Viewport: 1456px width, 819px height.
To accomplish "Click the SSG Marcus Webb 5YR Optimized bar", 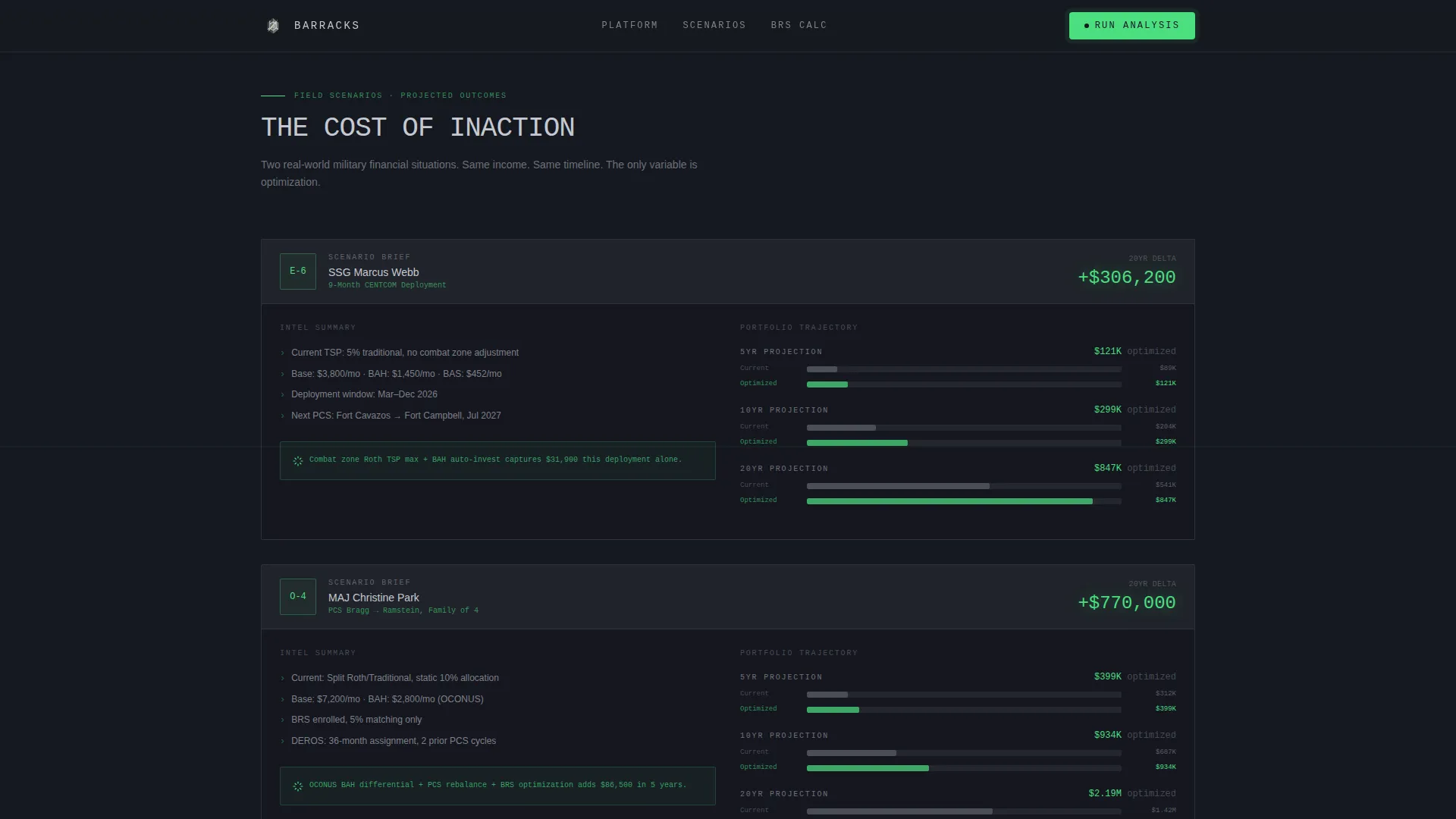I will [964, 384].
